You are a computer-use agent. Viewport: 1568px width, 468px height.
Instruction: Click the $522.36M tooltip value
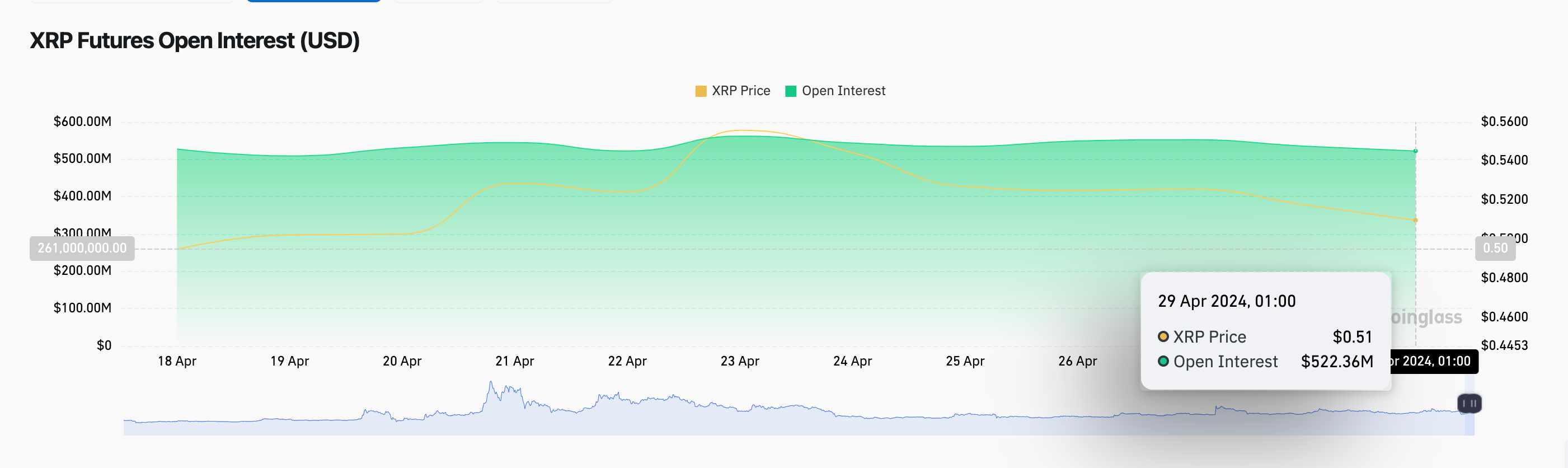pos(1337,362)
